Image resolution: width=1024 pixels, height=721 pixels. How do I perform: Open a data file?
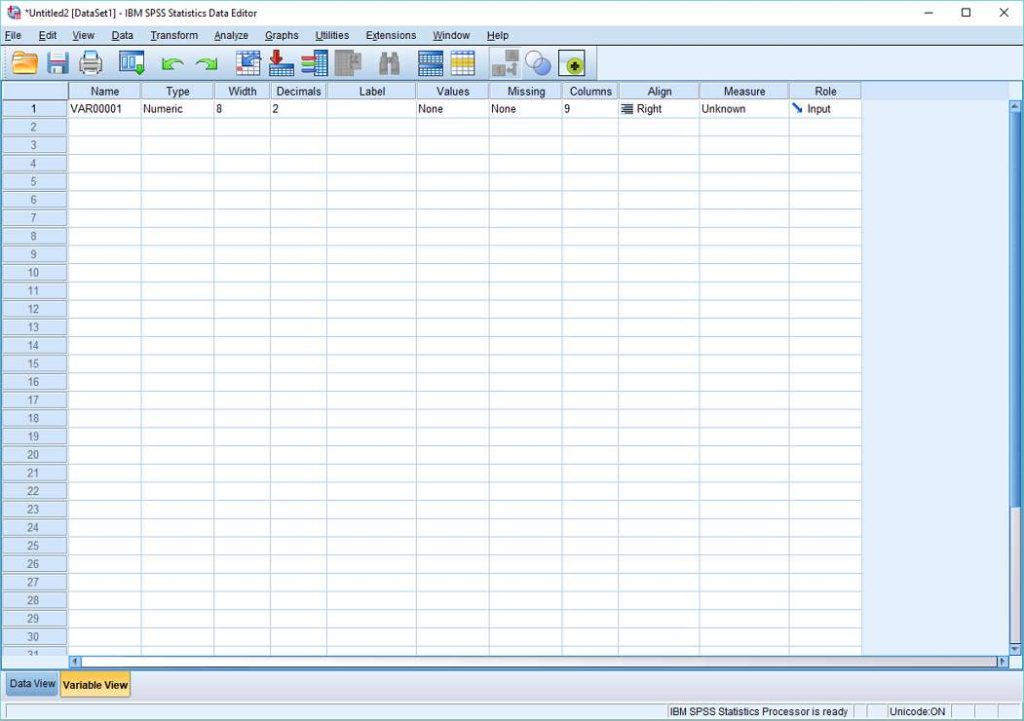pos(27,63)
